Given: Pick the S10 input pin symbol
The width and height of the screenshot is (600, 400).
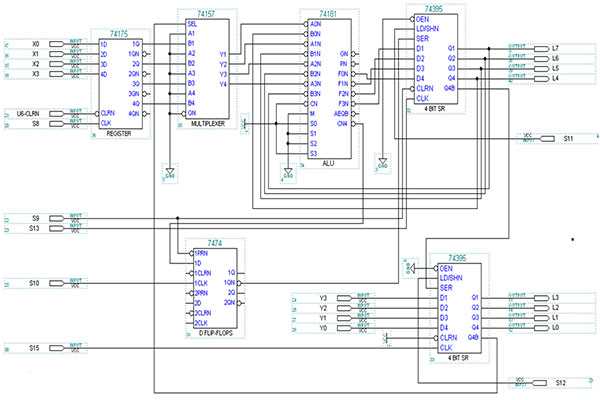Looking at the screenshot, I should click(57, 283).
